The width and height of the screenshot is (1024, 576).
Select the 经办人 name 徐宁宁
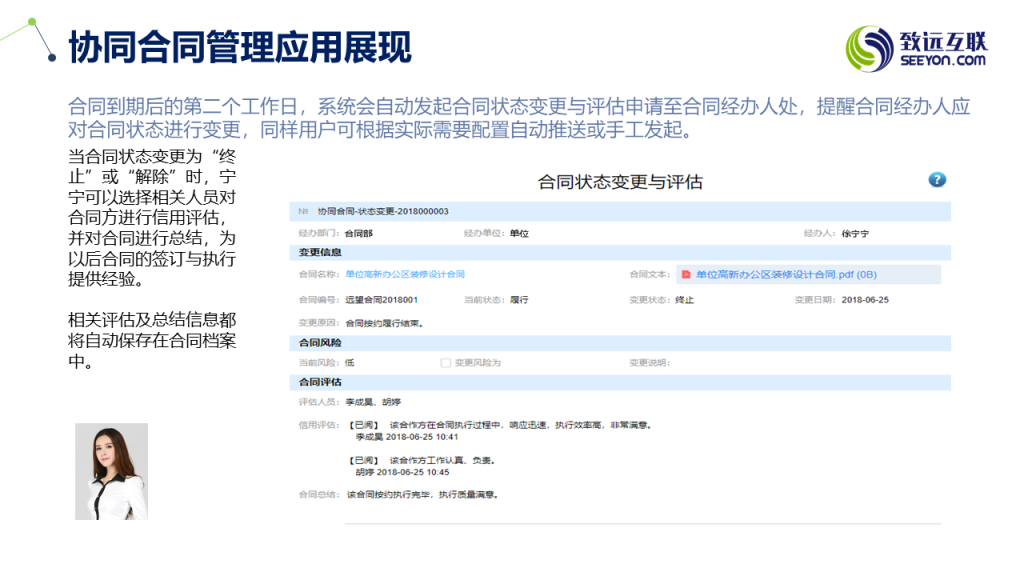pos(855,233)
